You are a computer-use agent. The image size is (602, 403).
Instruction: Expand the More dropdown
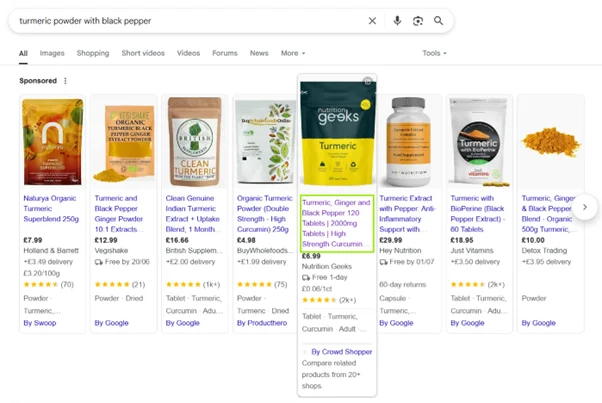(x=293, y=53)
